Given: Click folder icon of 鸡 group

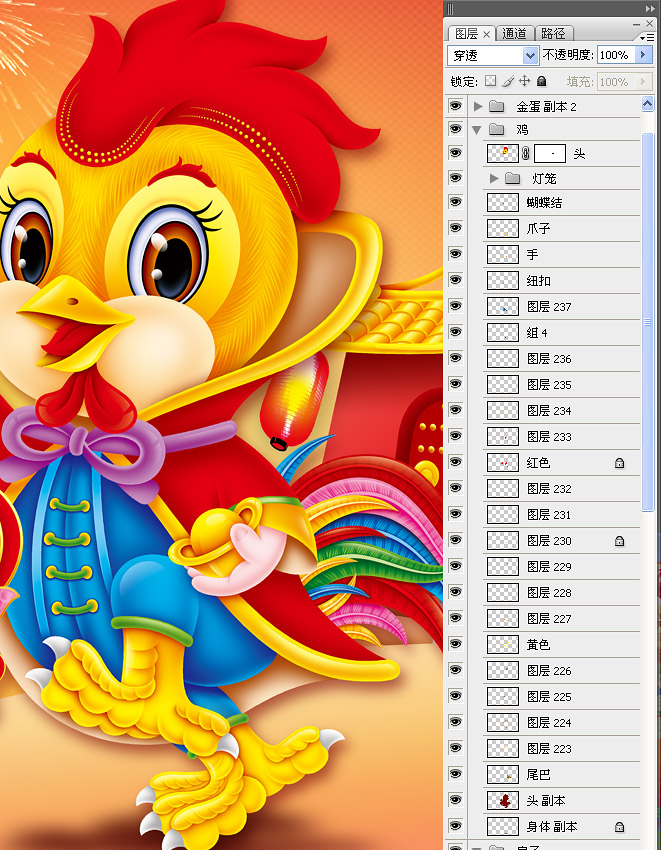Looking at the screenshot, I should click(497, 129).
